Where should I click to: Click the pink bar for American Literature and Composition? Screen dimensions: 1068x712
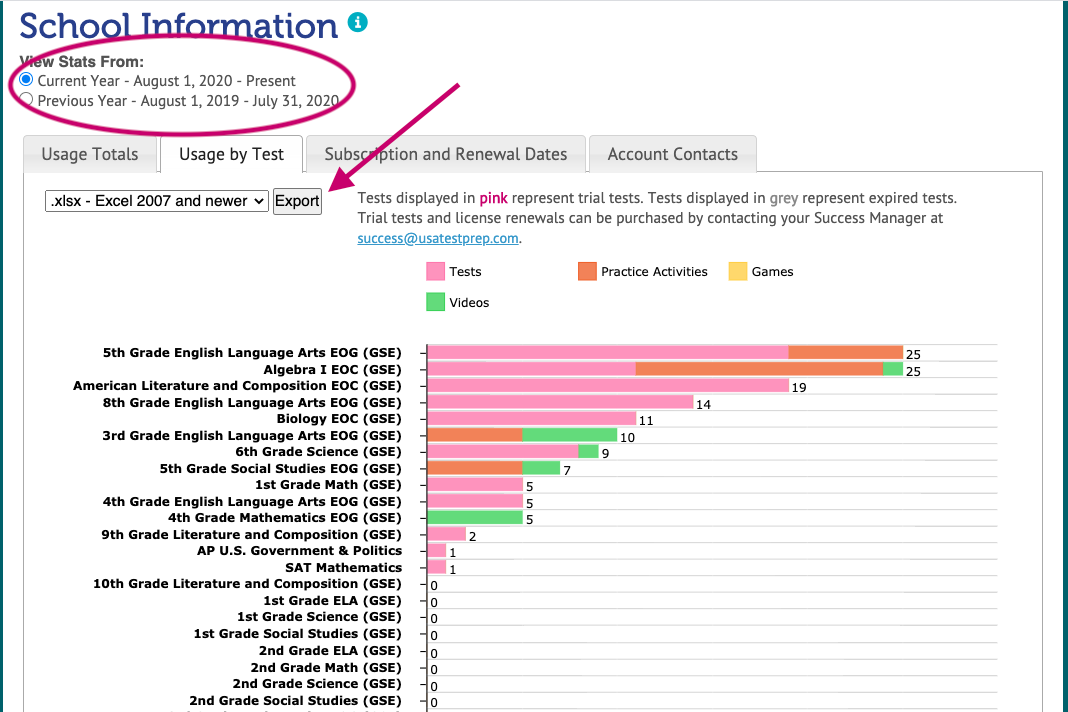[x=608, y=386]
